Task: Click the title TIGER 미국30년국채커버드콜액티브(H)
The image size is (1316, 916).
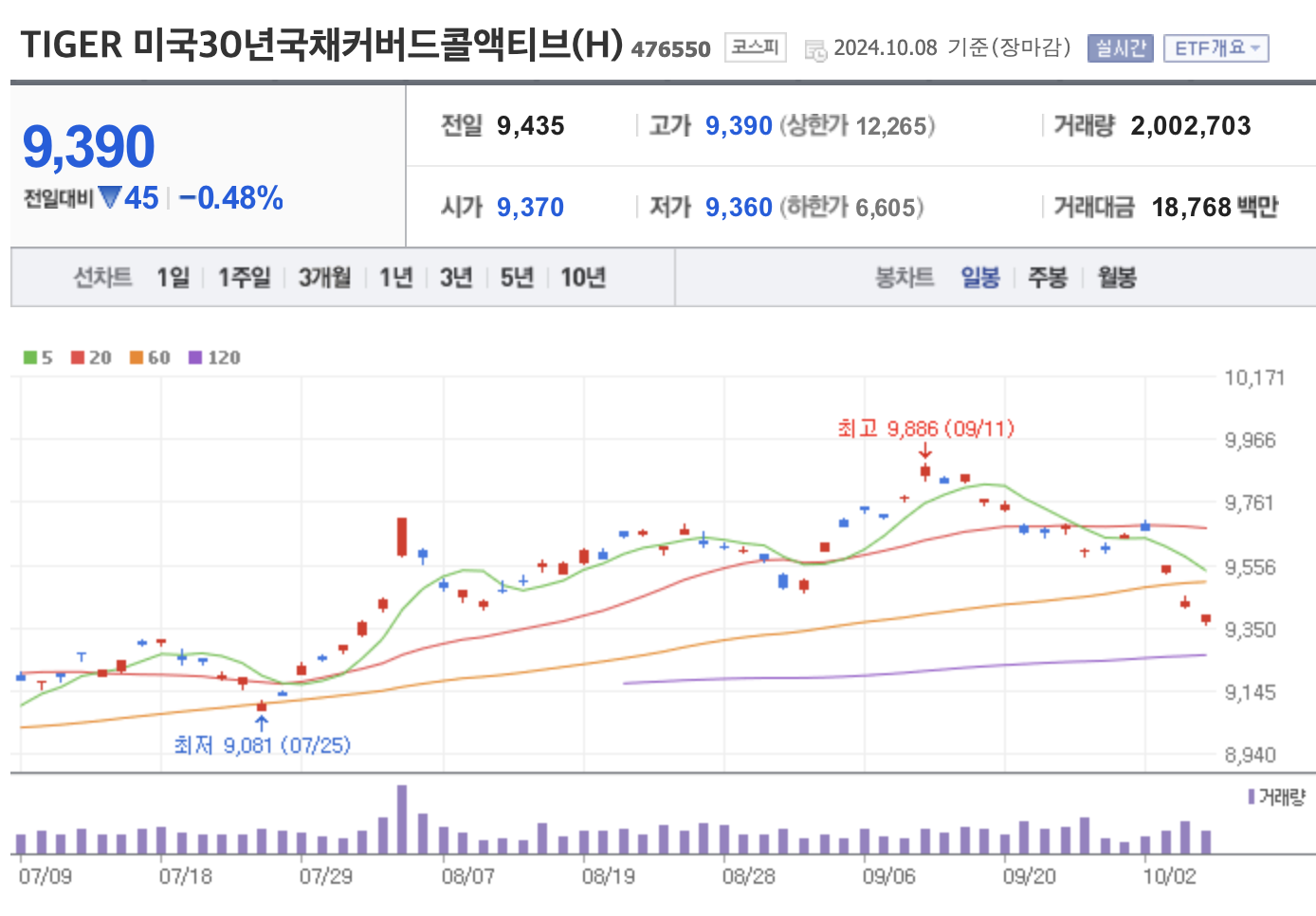Action: pyautogui.click(x=322, y=45)
